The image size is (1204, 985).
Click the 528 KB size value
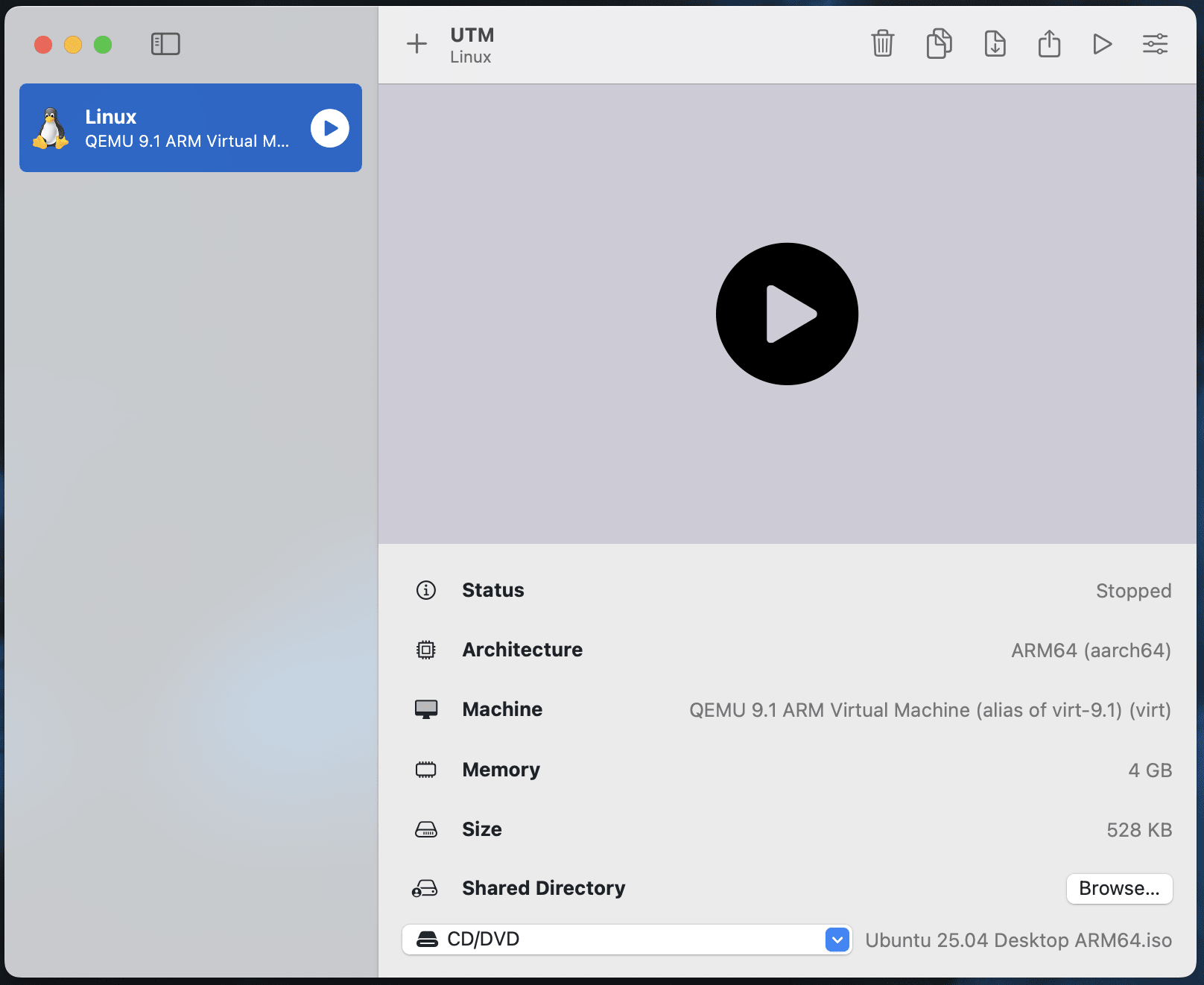[x=1139, y=830]
